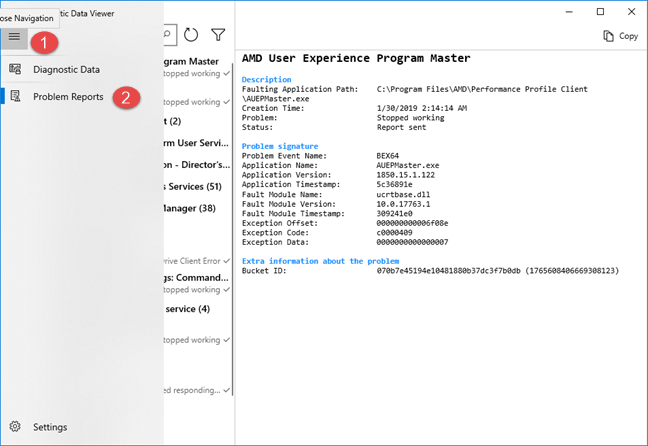Screen dimensions: 648x446
Task: Click 'Extra information about the problem' heading
Action: coord(320,261)
